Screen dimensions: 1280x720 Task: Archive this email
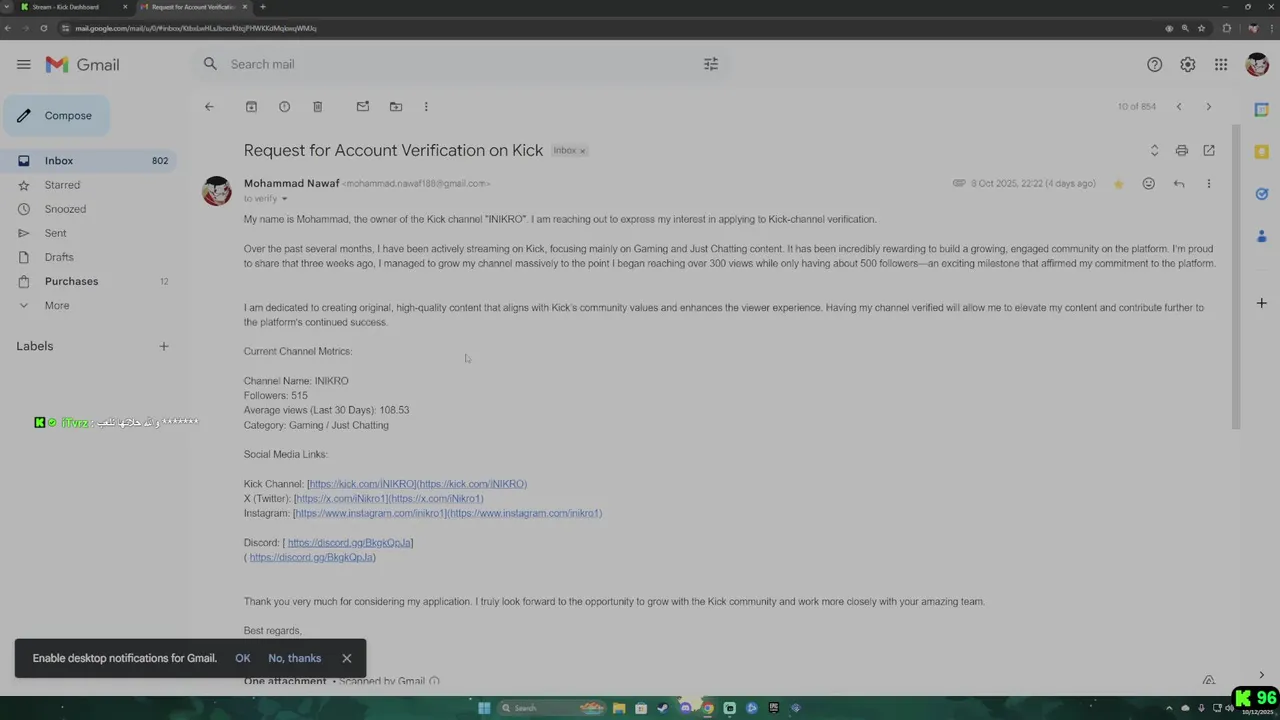[251, 107]
